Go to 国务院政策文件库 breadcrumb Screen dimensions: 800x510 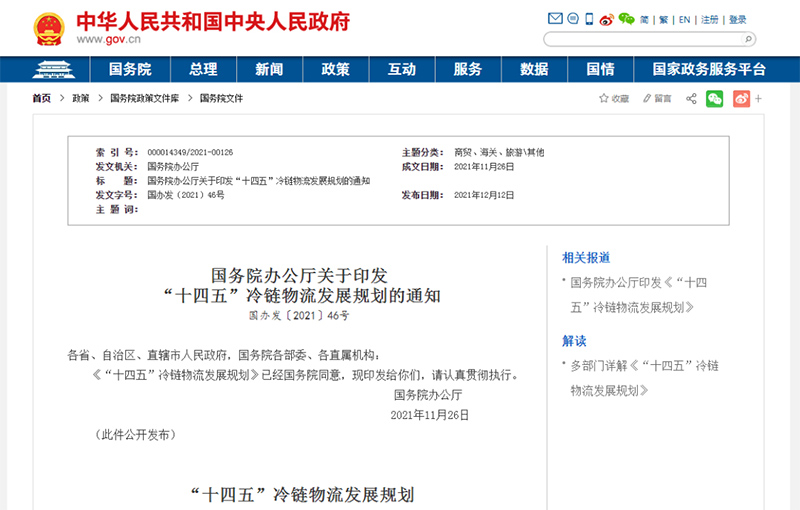pos(144,98)
